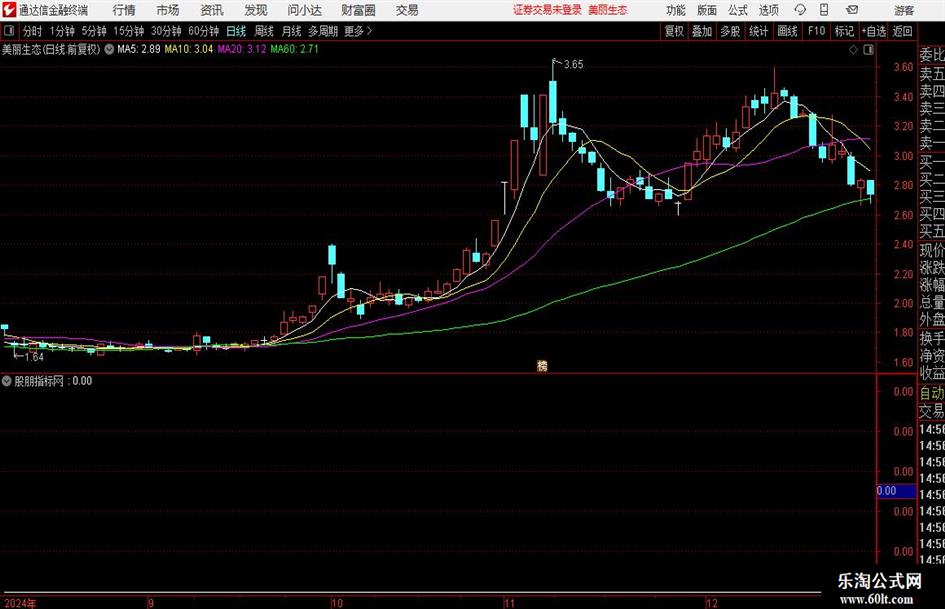Click the MA5: 2.89 label
This screenshot has width=945, height=609.
coord(139,49)
